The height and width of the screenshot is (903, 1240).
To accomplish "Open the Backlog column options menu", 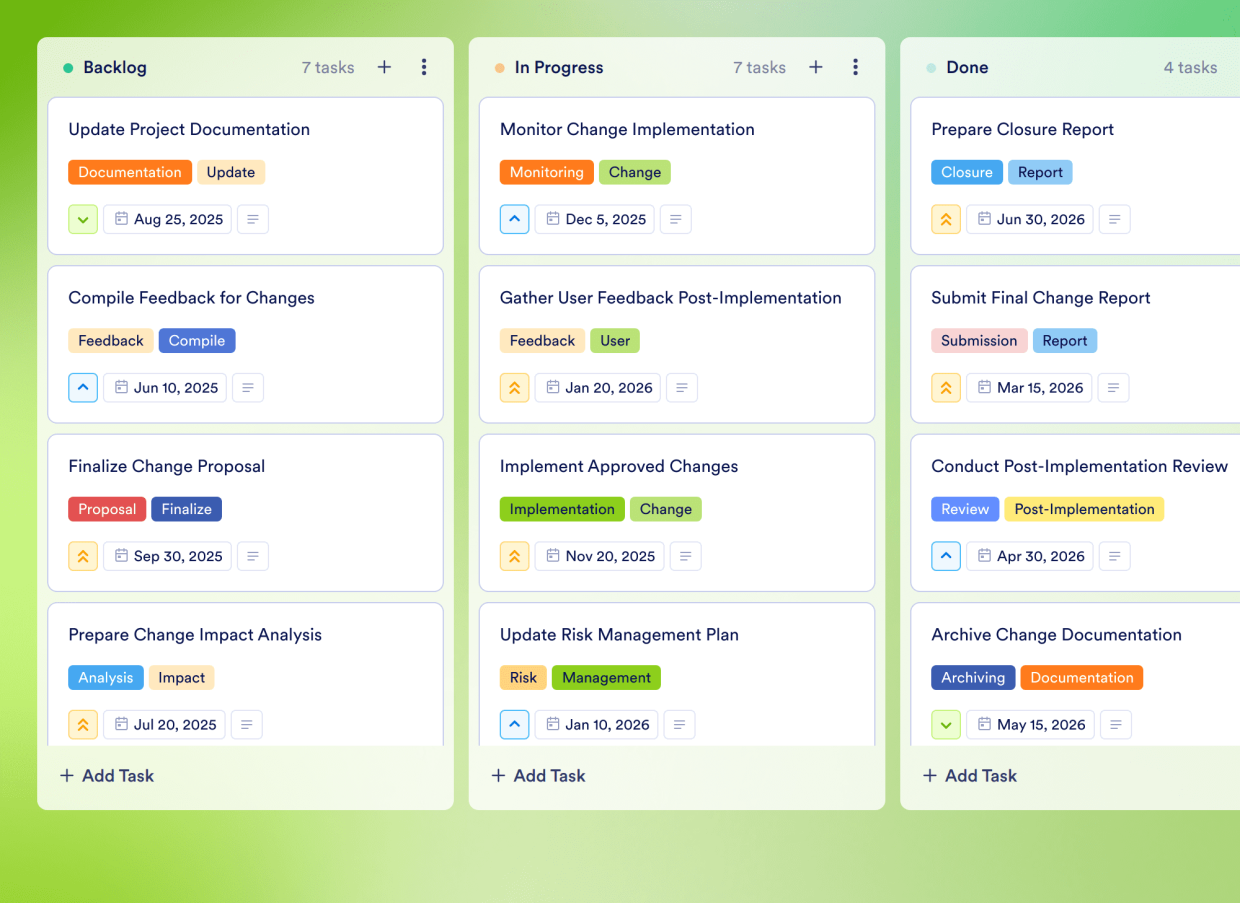I will 424,67.
